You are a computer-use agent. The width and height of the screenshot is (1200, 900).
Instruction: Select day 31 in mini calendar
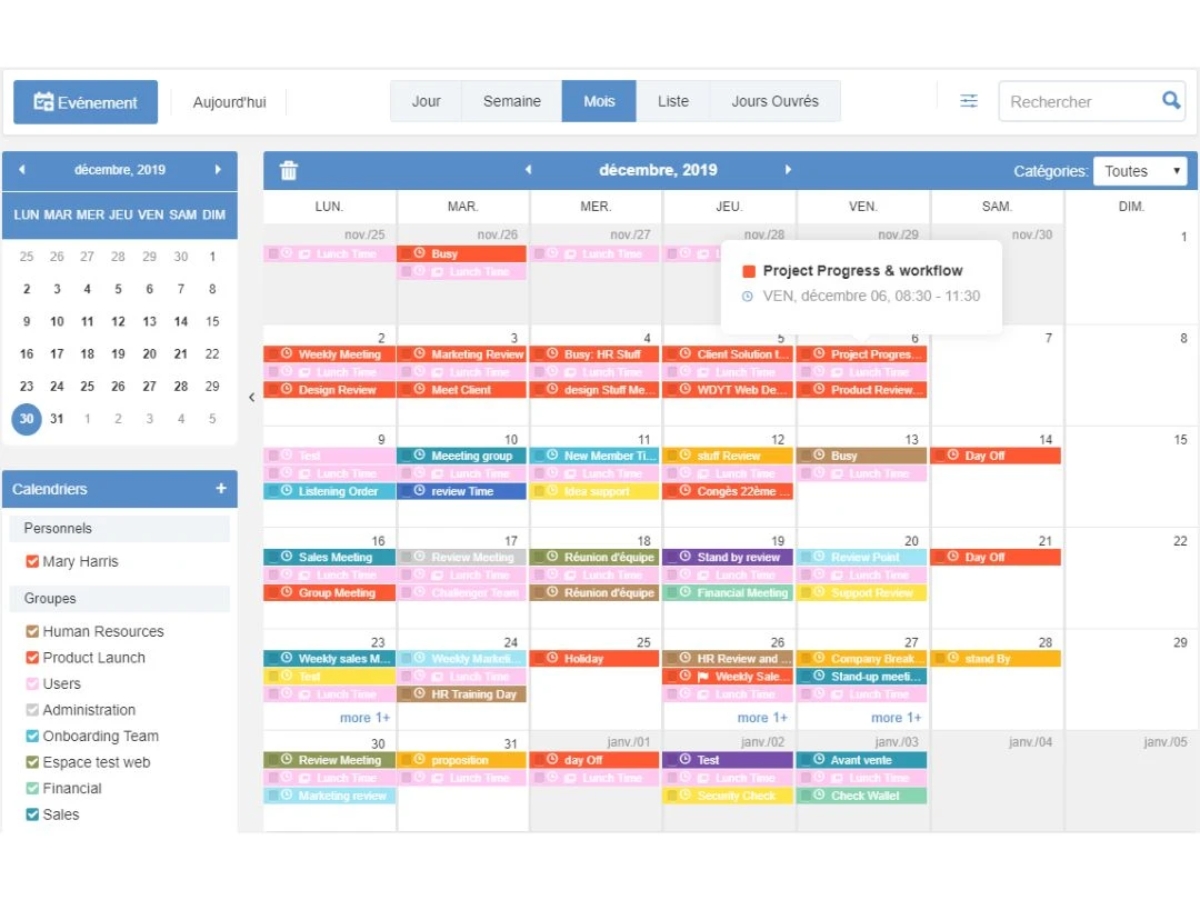click(x=57, y=419)
